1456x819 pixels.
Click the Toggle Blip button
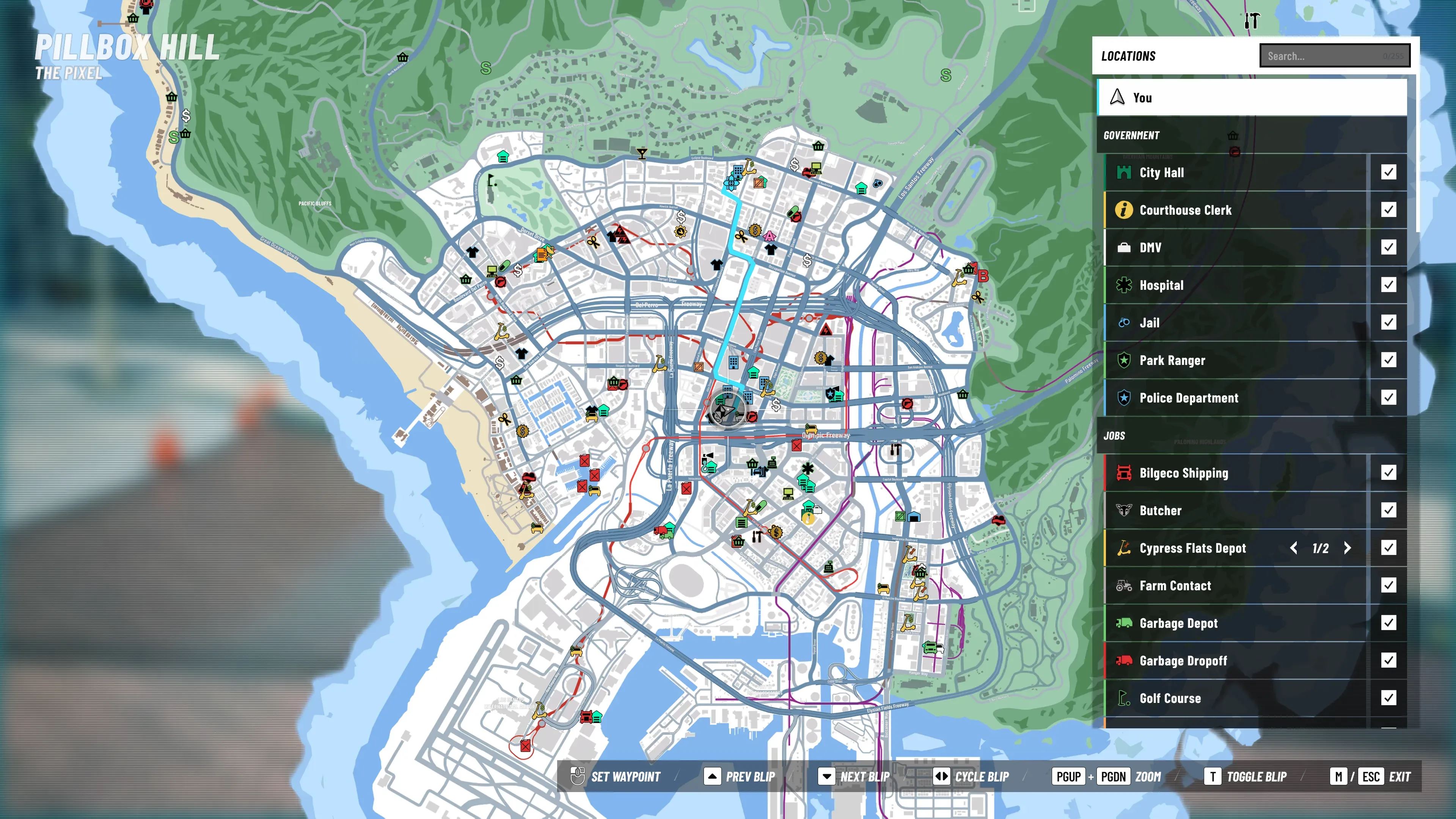point(1246,777)
